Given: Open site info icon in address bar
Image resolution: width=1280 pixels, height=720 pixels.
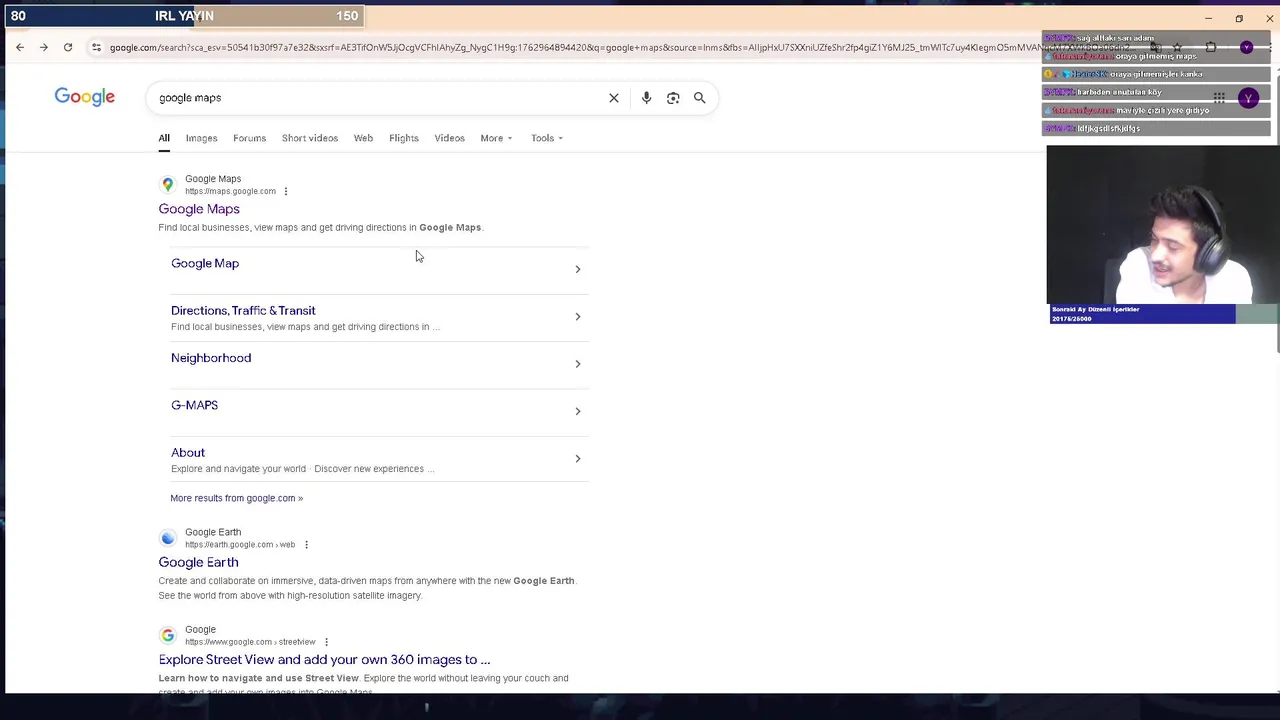Looking at the screenshot, I should (x=96, y=47).
